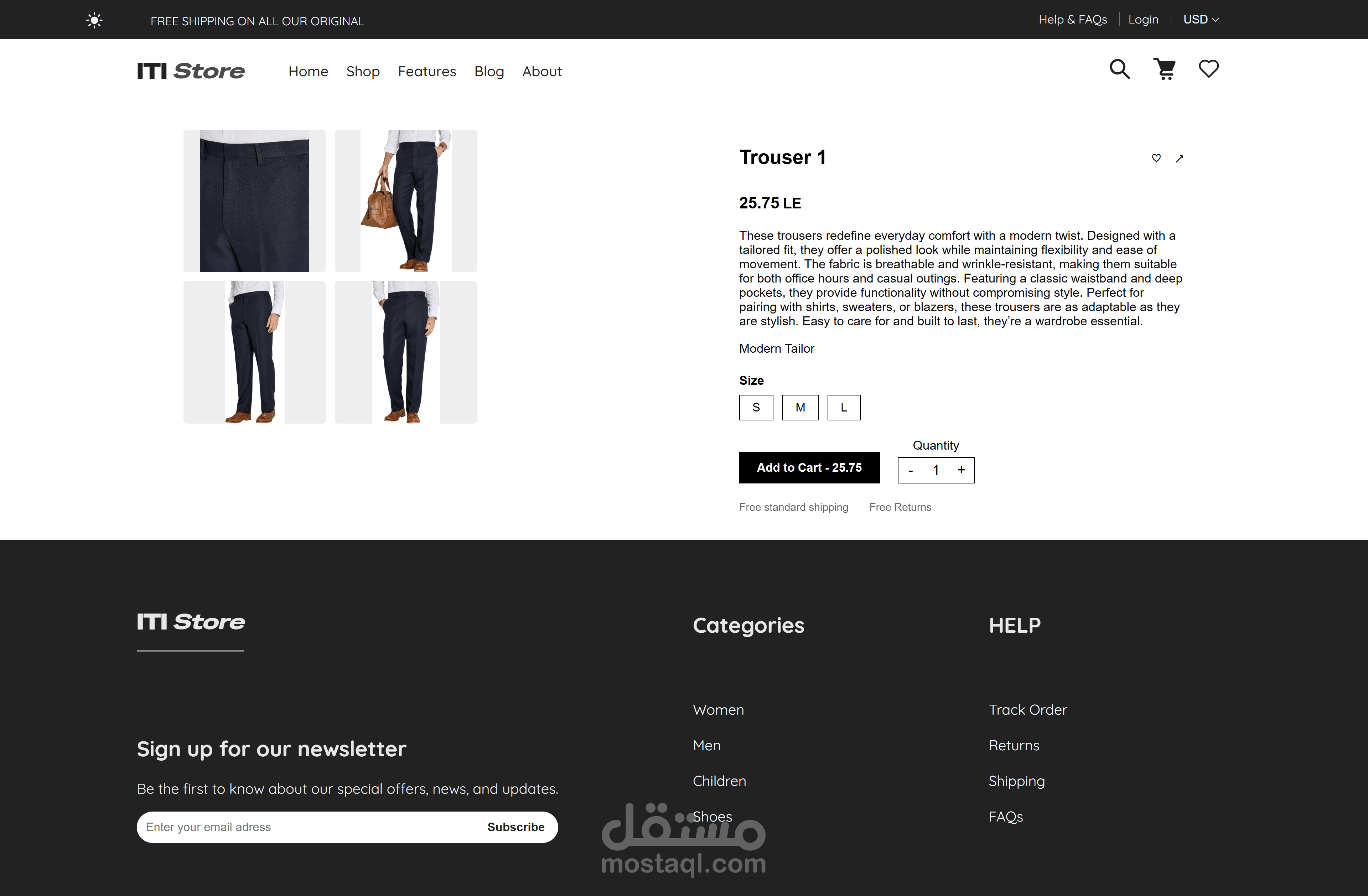1368x896 pixels.
Task: Expand the USD currency dropdown
Action: [x=1201, y=20]
